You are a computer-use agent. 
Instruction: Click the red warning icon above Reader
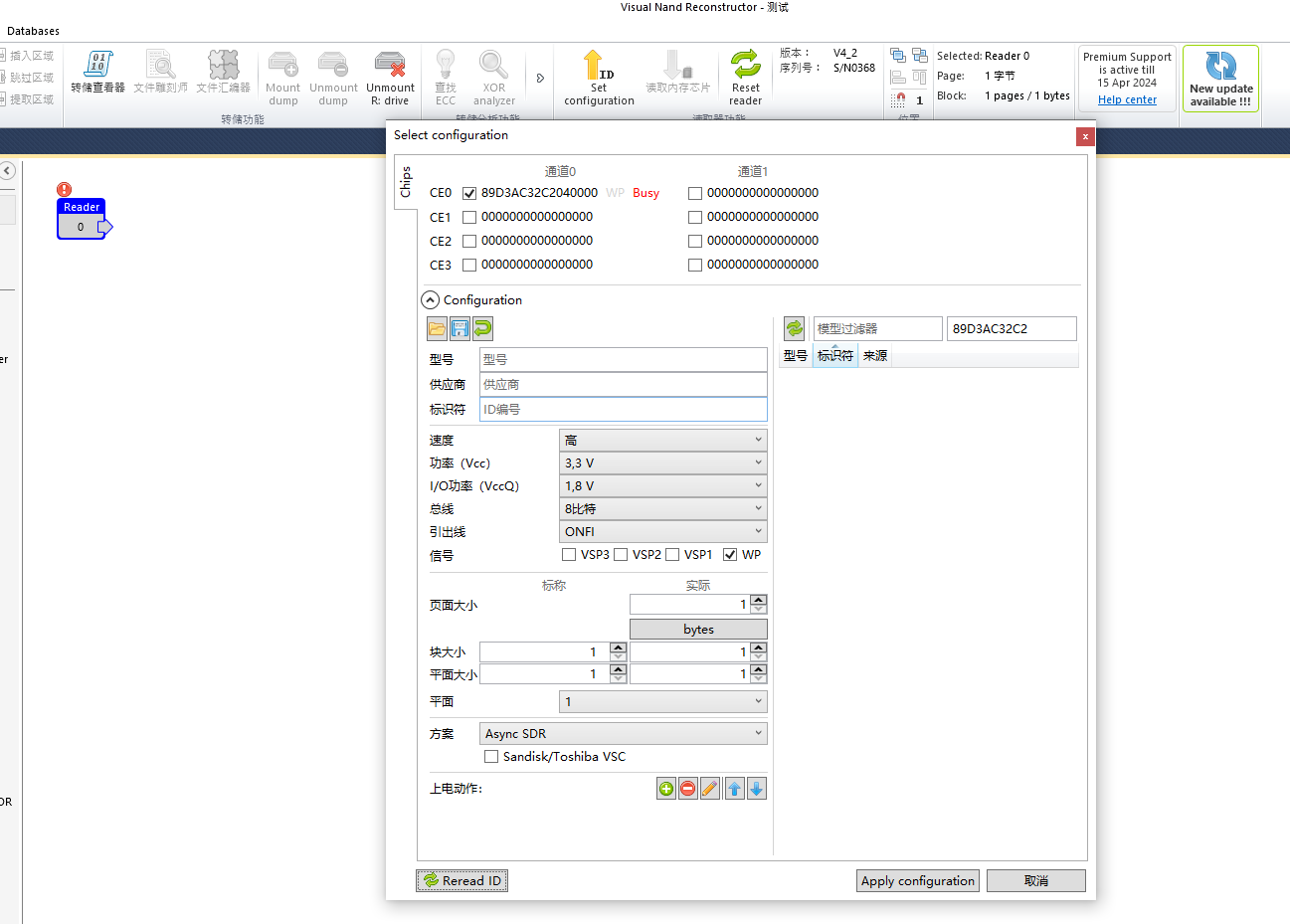point(65,189)
